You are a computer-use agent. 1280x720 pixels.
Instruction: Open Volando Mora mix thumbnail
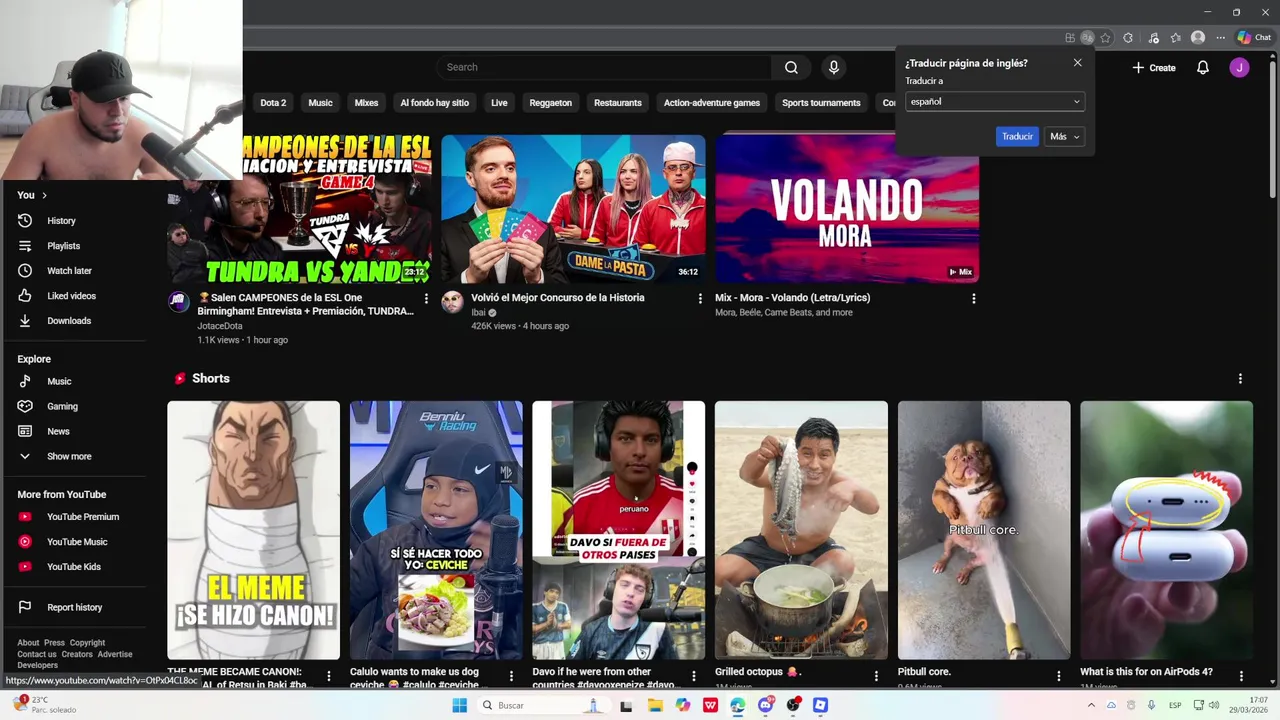pyautogui.click(x=847, y=208)
